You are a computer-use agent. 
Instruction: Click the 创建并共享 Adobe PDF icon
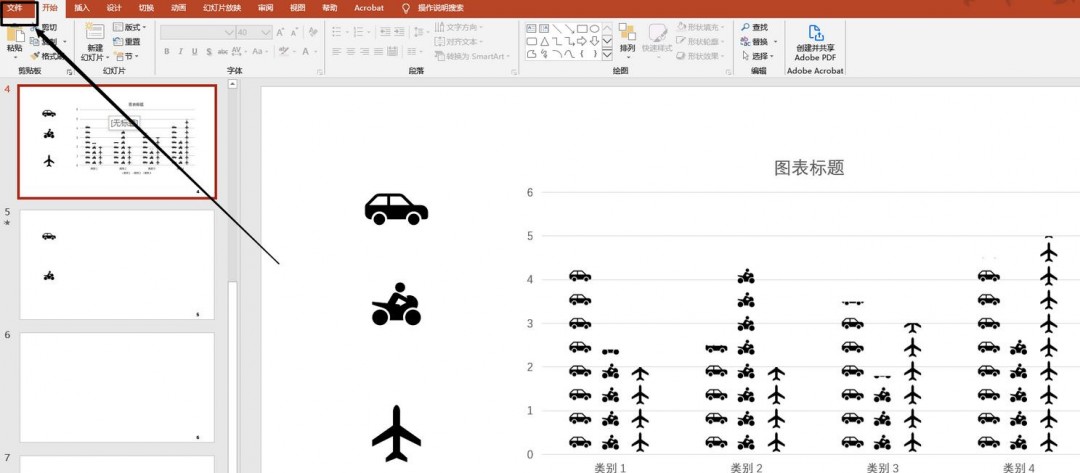point(814,33)
